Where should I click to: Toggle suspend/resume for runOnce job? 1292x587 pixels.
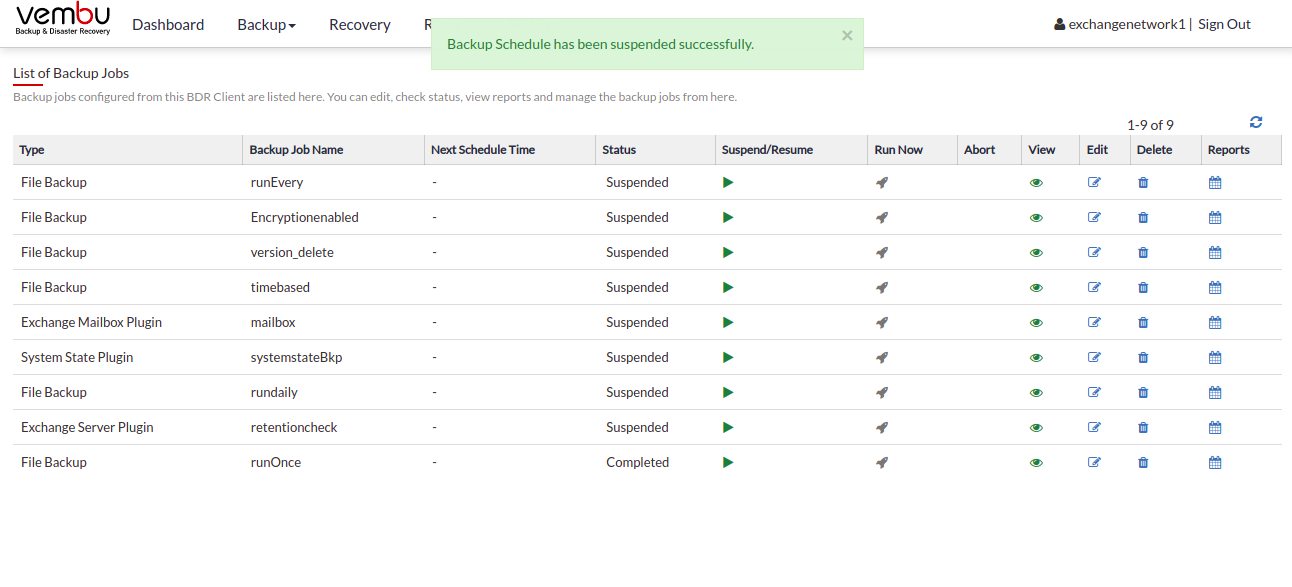[728, 462]
